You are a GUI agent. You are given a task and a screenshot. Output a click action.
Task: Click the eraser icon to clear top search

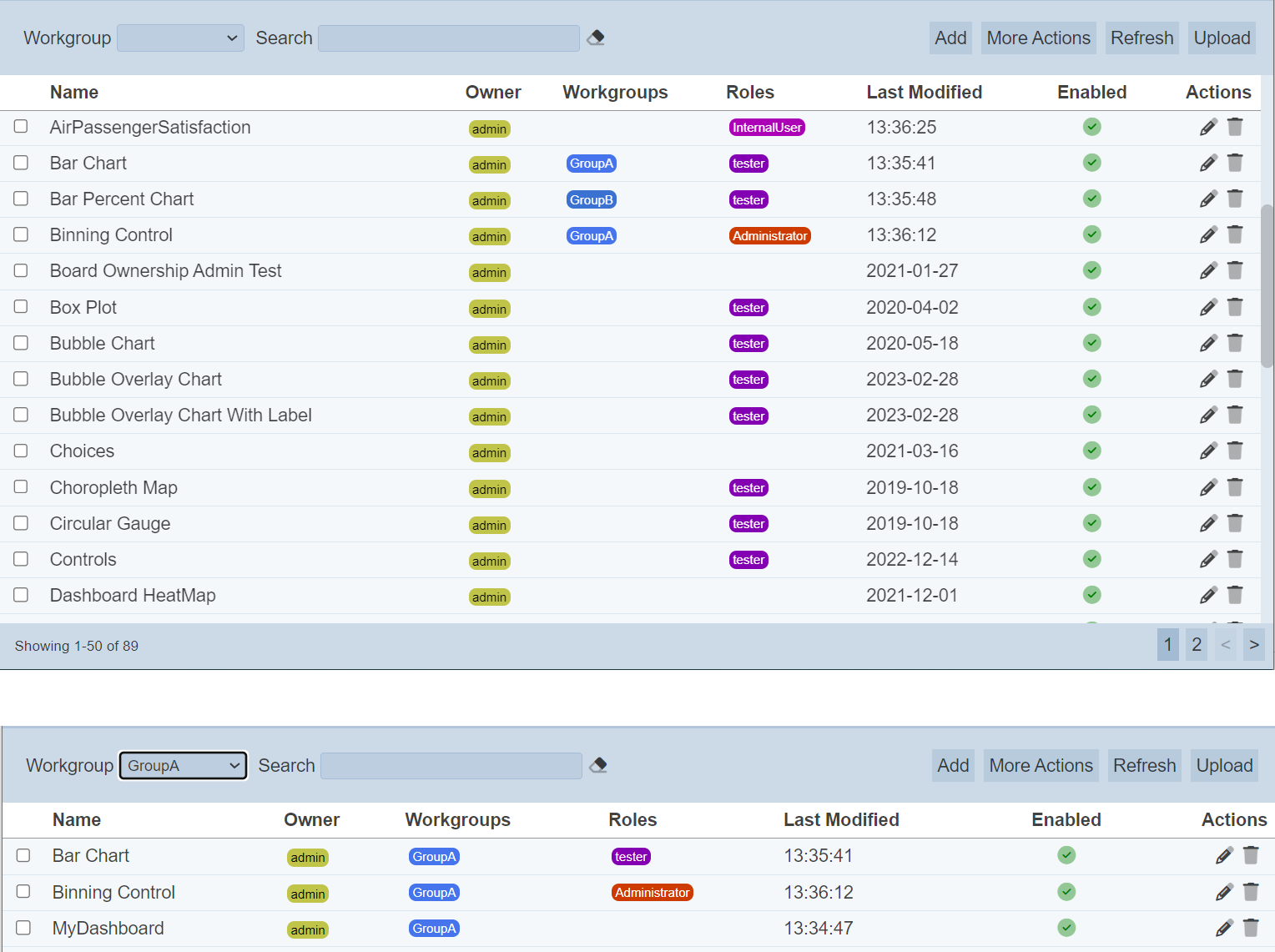coord(596,38)
